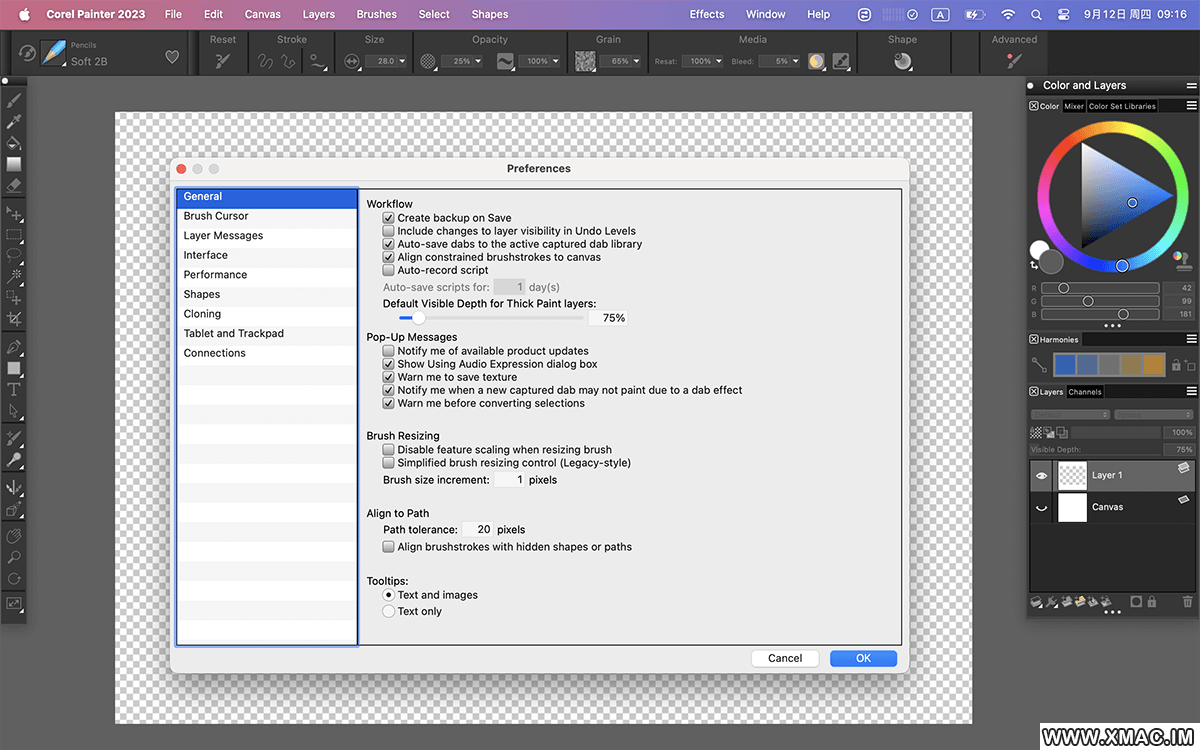1200x750 pixels.
Task: Select the Canvas layer thumbnail
Action: tap(1072, 507)
